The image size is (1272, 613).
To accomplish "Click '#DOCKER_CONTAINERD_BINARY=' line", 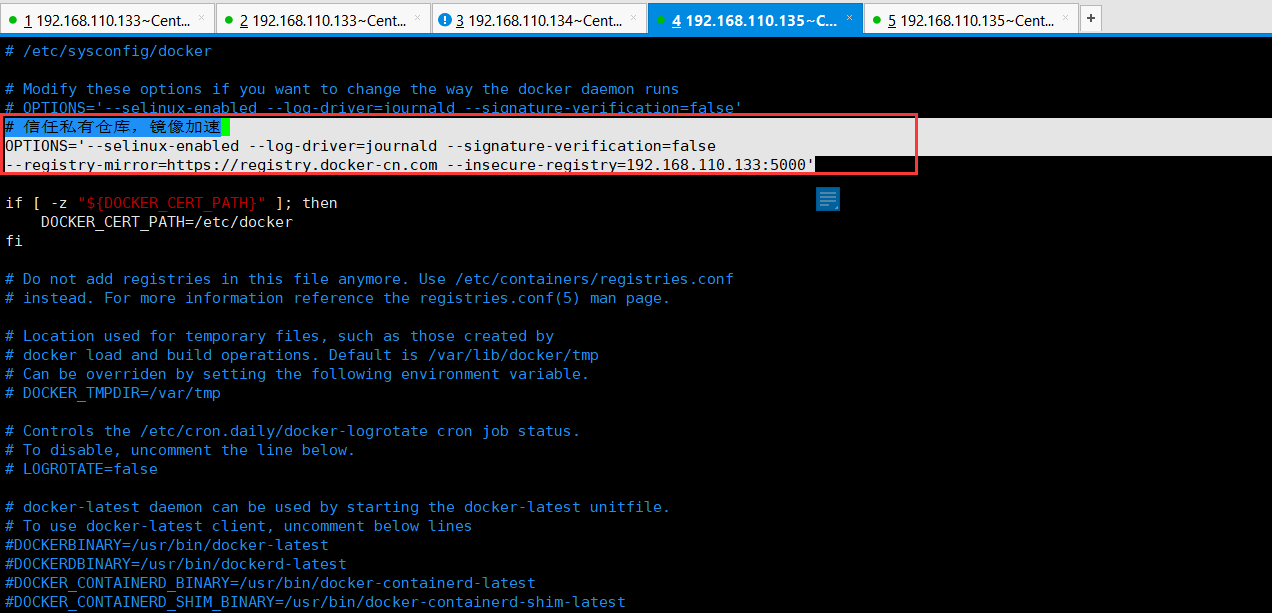I will click(270, 583).
